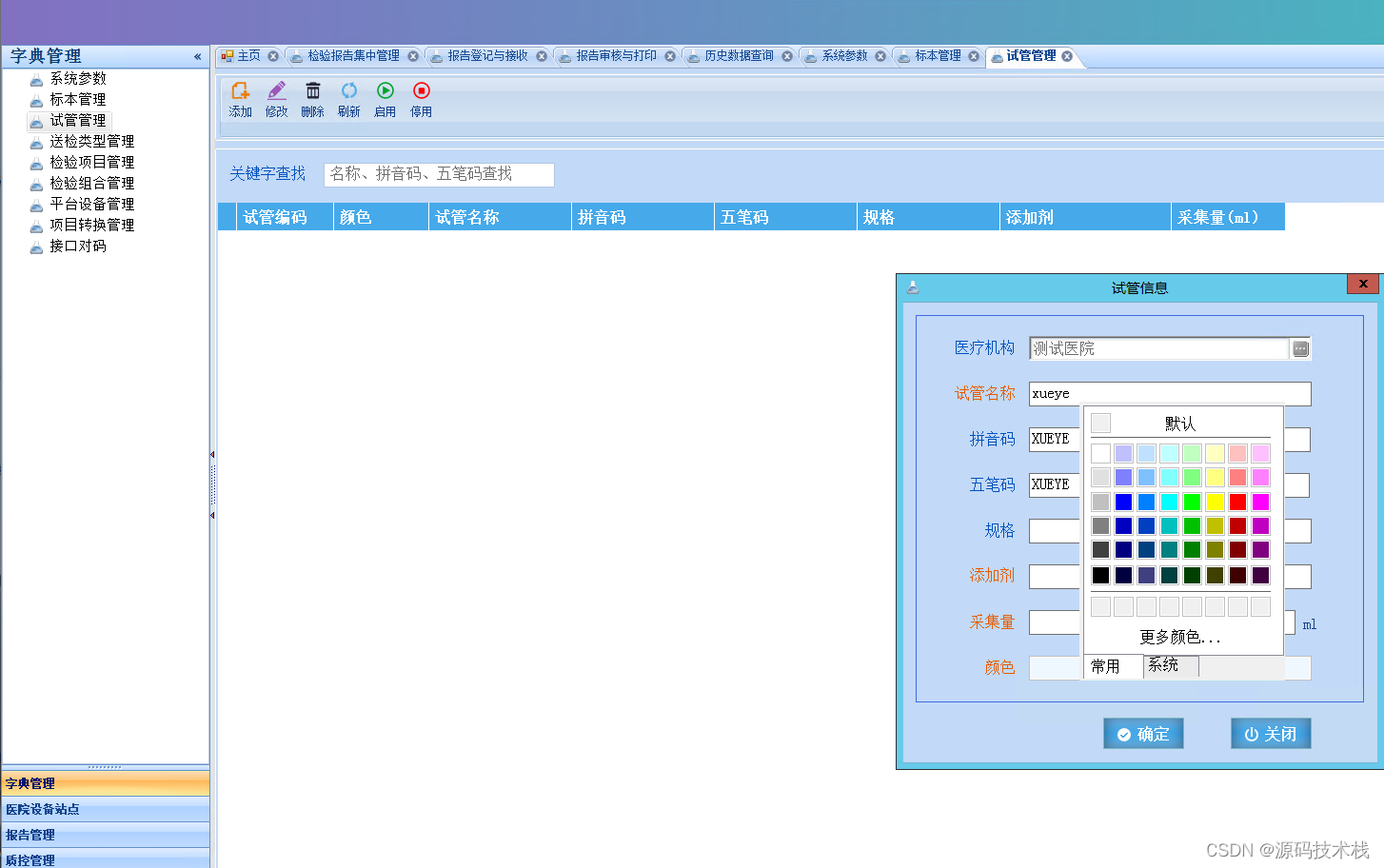Open 平台设备管理 in the sidebar tree
Viewport: 1384px width, 868px height.
(91, 204)
